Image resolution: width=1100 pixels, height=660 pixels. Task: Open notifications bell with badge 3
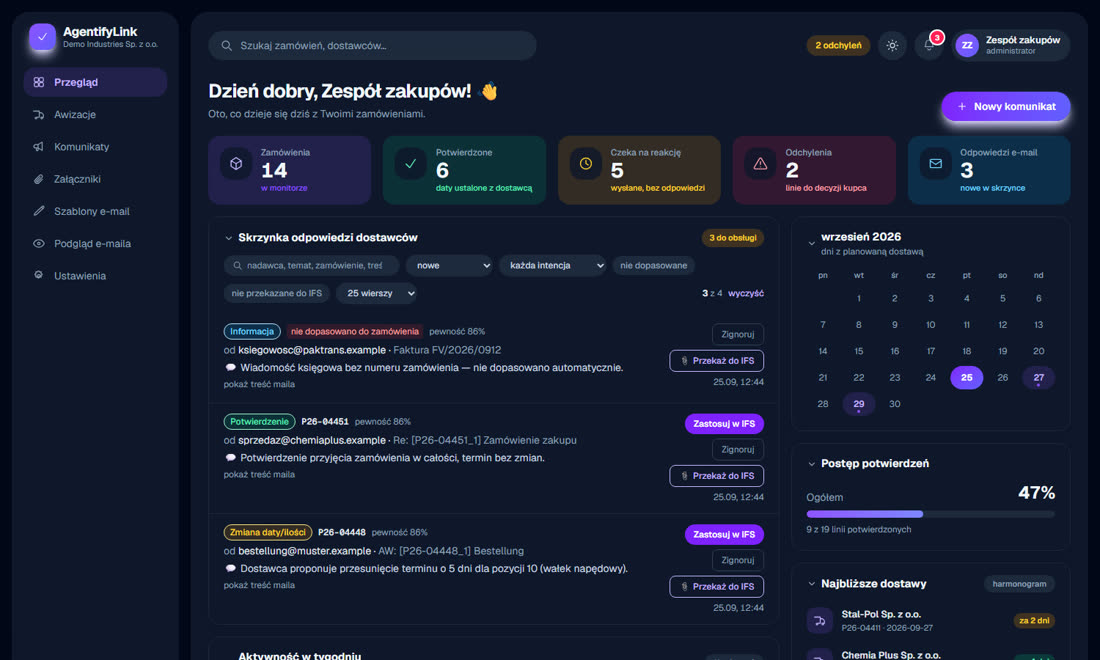(929, 46)
